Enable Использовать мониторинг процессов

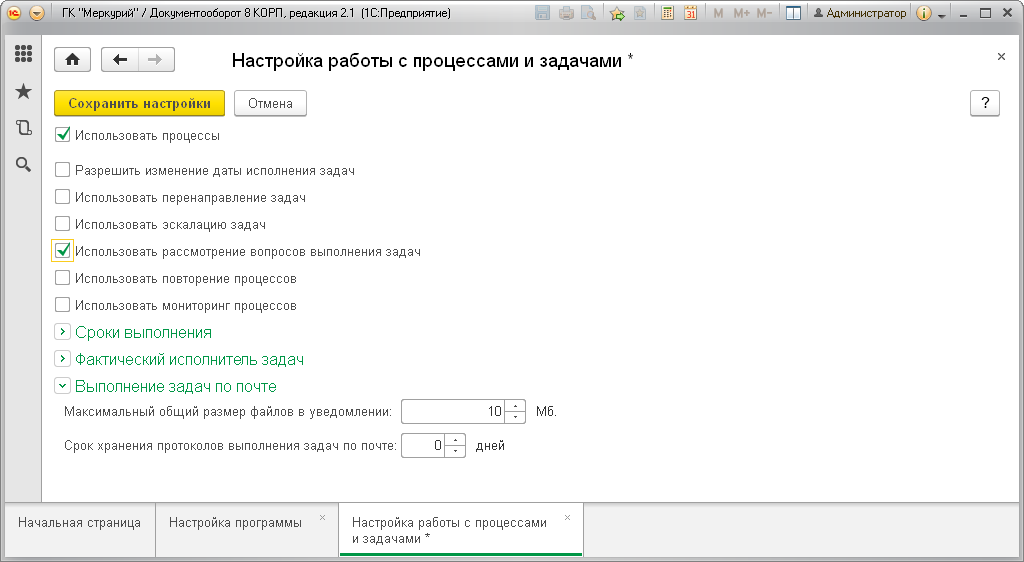click(x=63, y=305)
